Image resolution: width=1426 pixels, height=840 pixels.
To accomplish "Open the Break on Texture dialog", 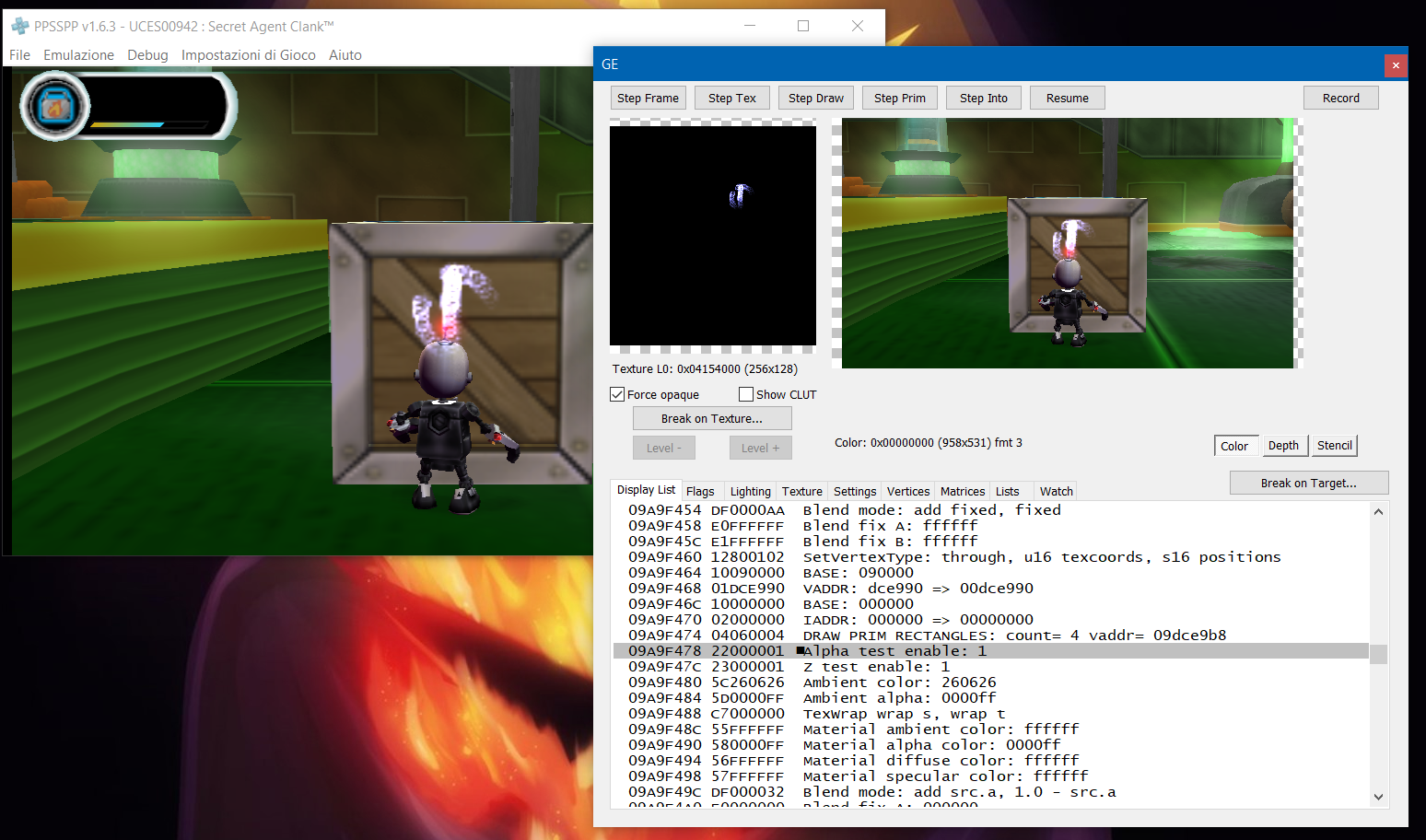I will point(711,418).
